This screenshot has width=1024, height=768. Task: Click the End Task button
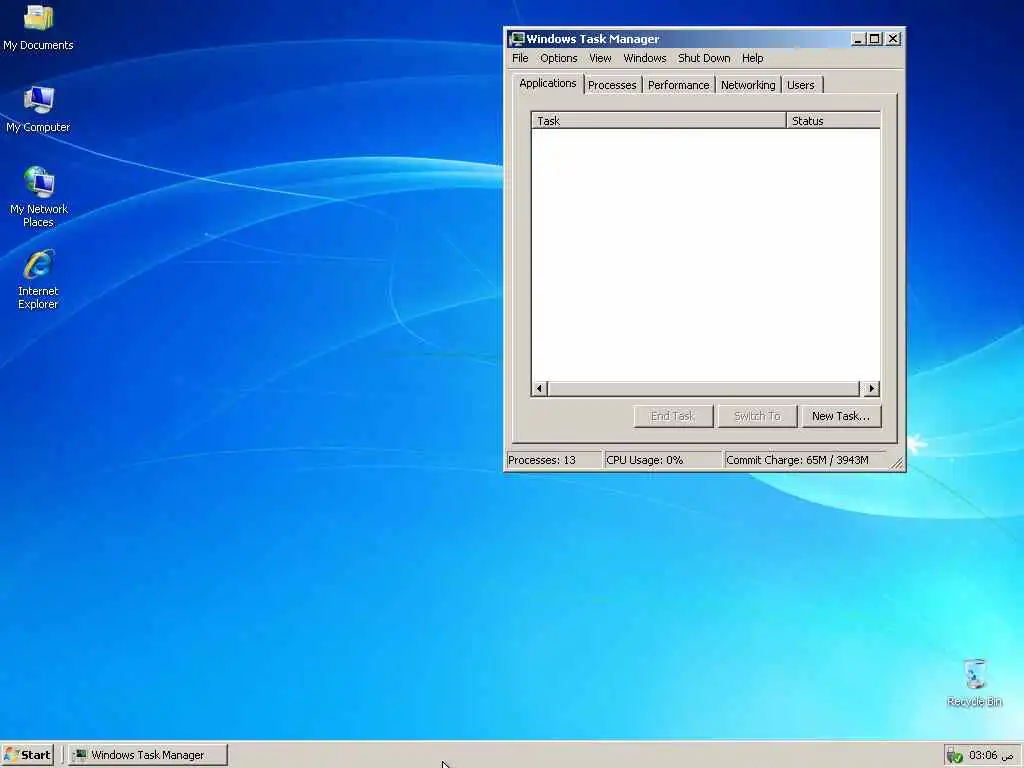(x=673, y=416)
